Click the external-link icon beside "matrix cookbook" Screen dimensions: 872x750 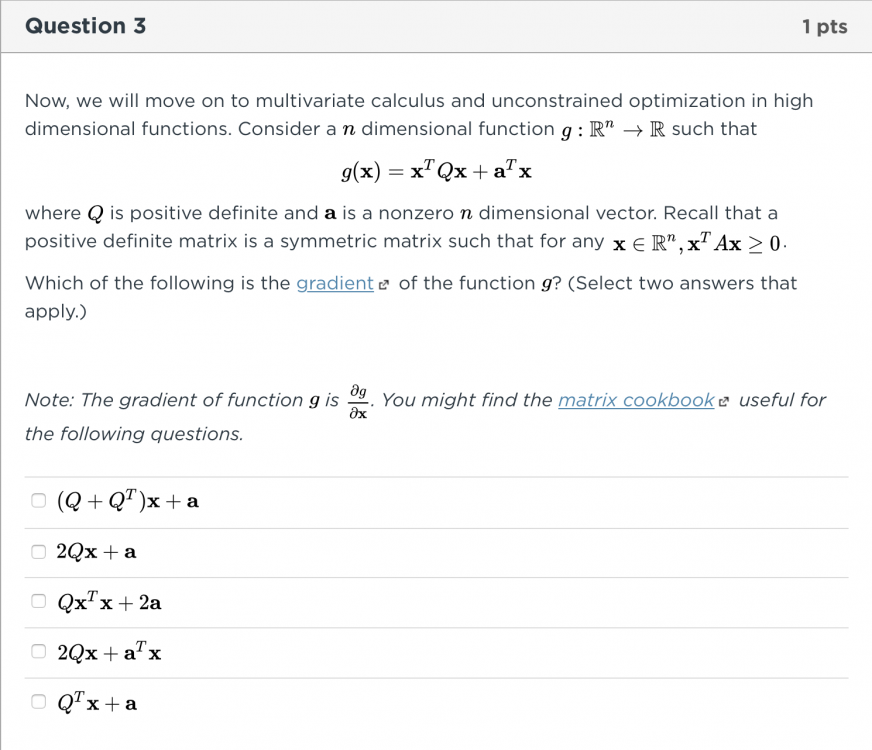(726, 401)
